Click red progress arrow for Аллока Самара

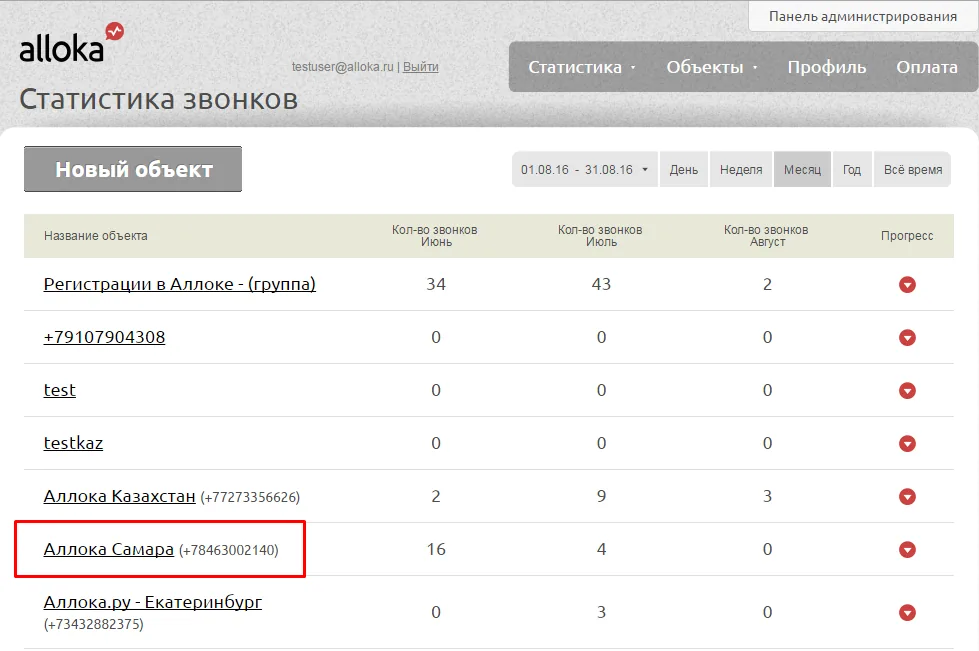[907, 550]
